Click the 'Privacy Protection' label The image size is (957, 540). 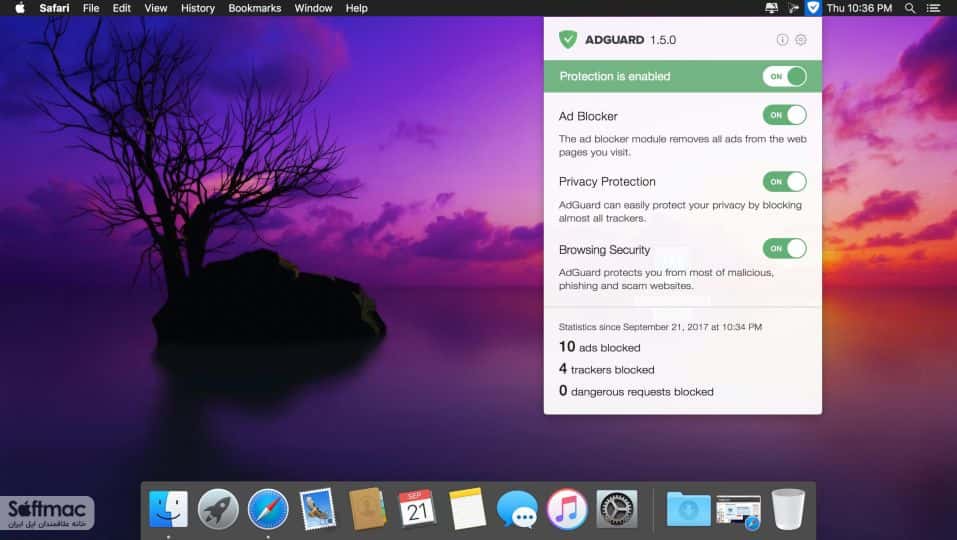click(x=607, y=182)
